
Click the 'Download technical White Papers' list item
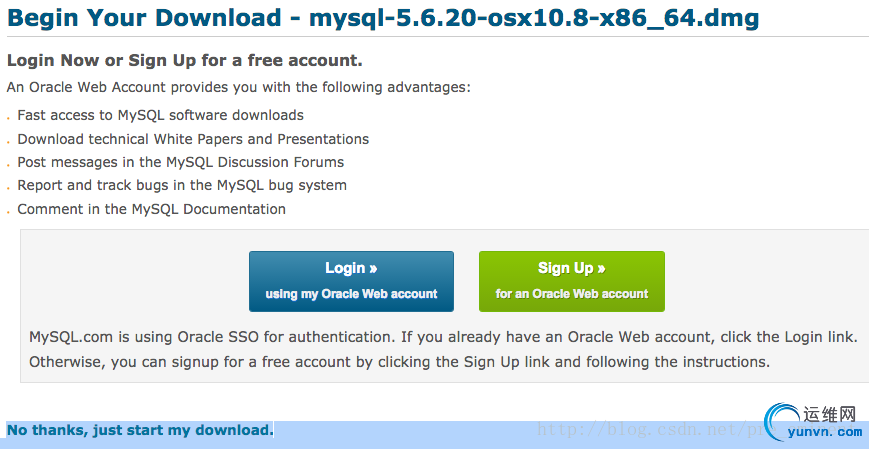tap(193, 139)
